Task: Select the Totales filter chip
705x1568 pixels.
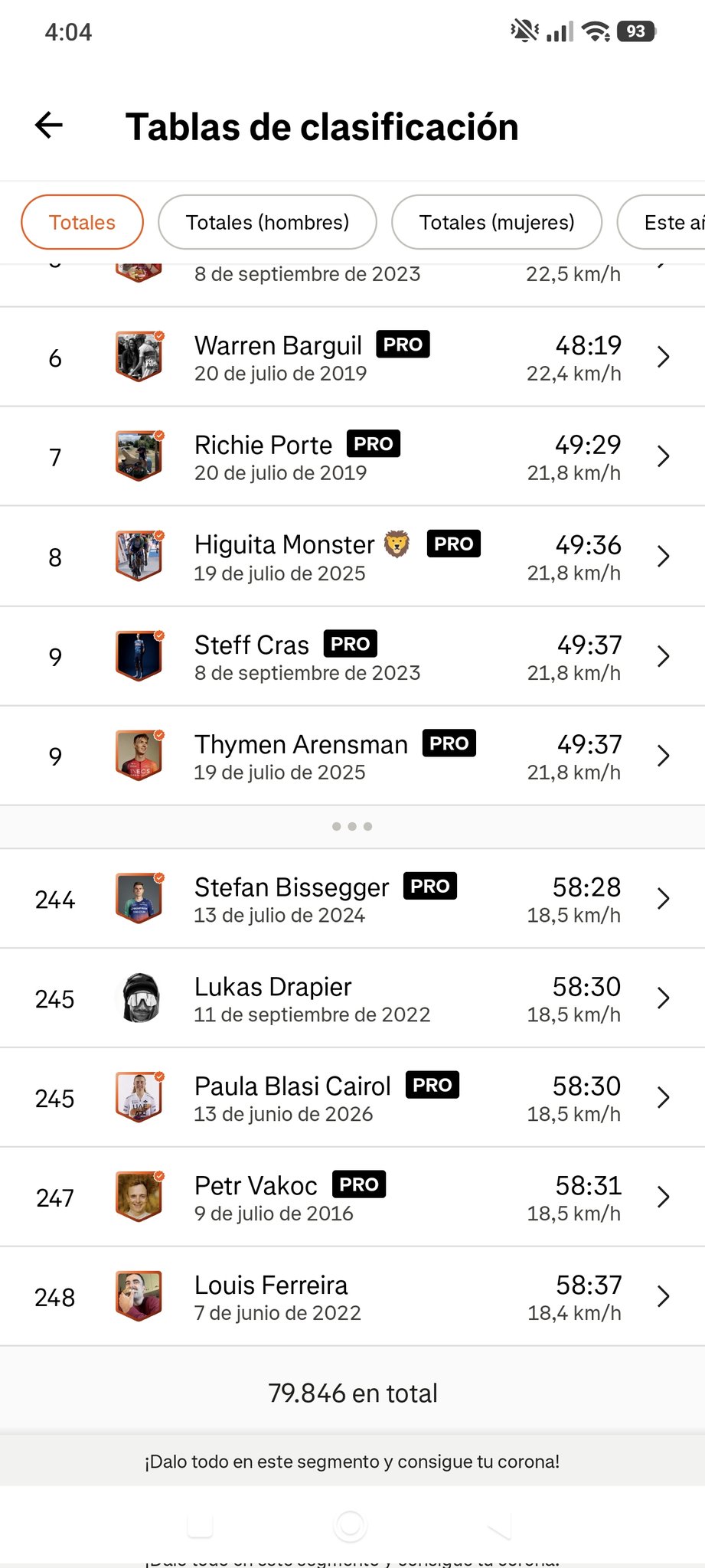Action: pyautogui.click(x=82, y=222)
